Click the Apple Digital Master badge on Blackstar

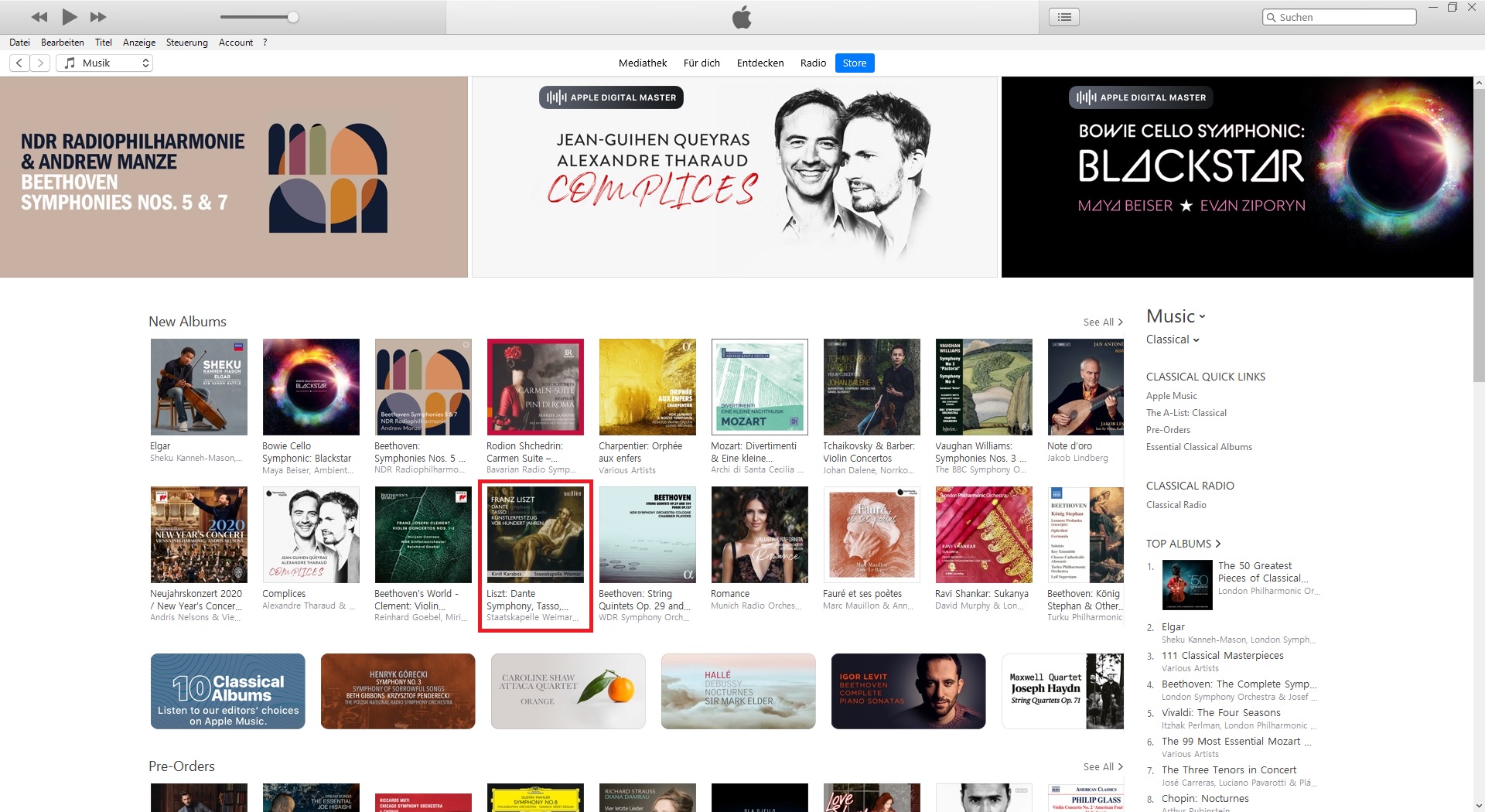pyautogui.click(x=1141, y=97)
